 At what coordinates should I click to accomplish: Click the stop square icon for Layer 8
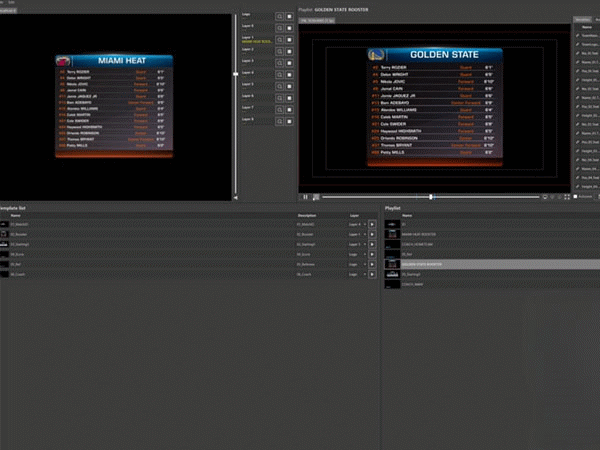[x=289, y=120]
